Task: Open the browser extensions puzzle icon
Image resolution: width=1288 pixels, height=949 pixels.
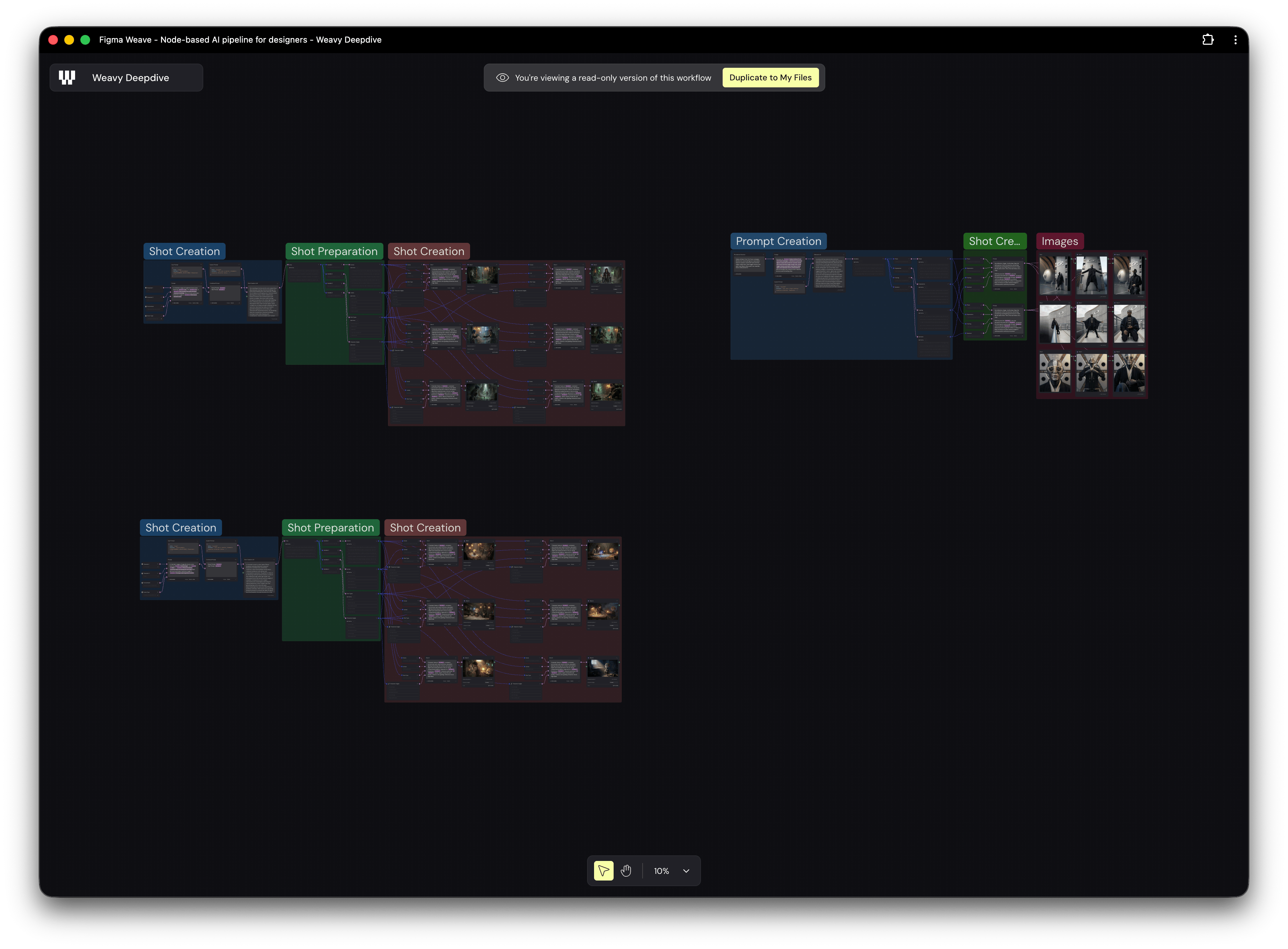Action: click(1208, 39)
